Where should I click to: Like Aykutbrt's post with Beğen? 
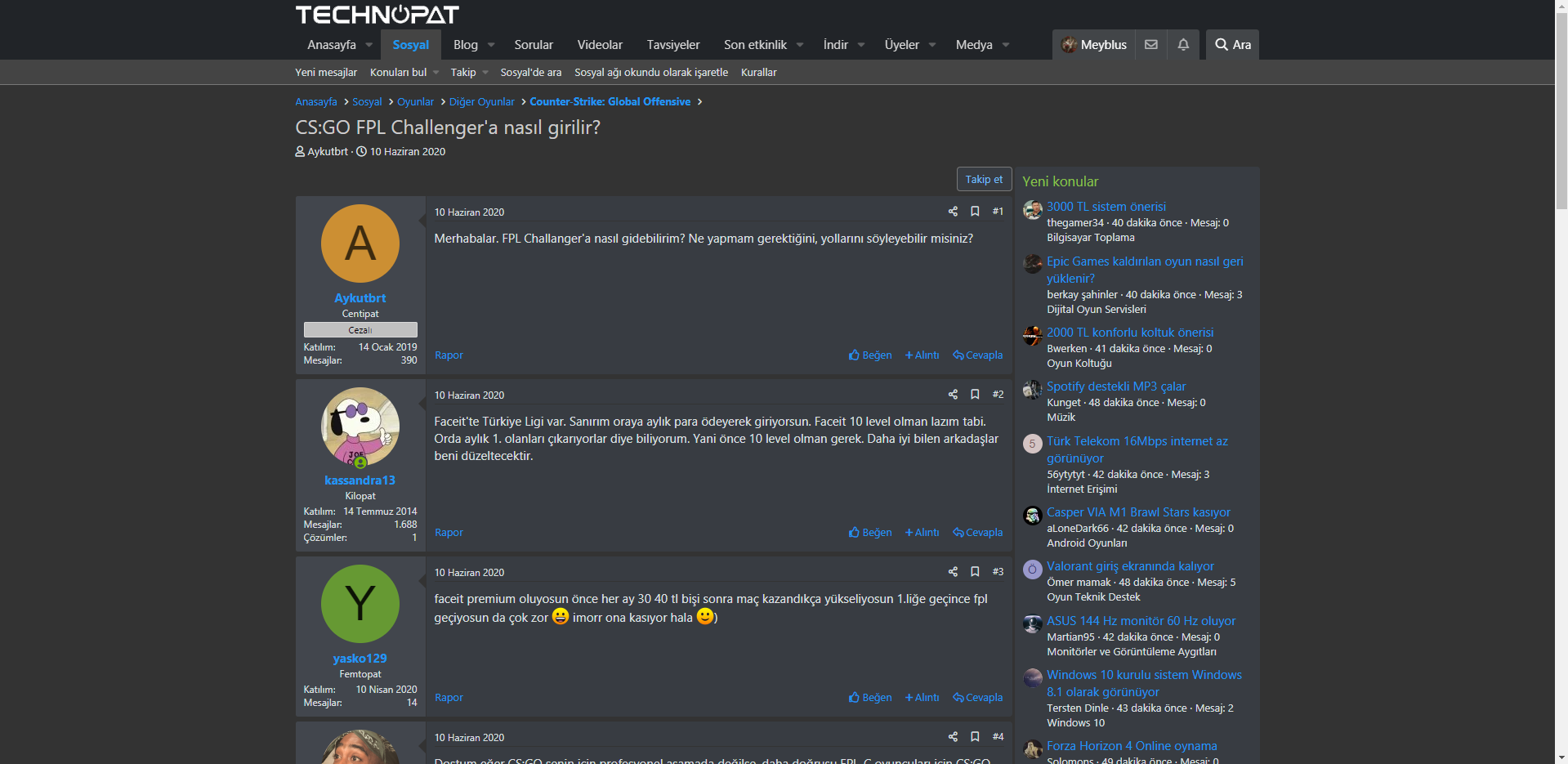[x=870, y=355]
